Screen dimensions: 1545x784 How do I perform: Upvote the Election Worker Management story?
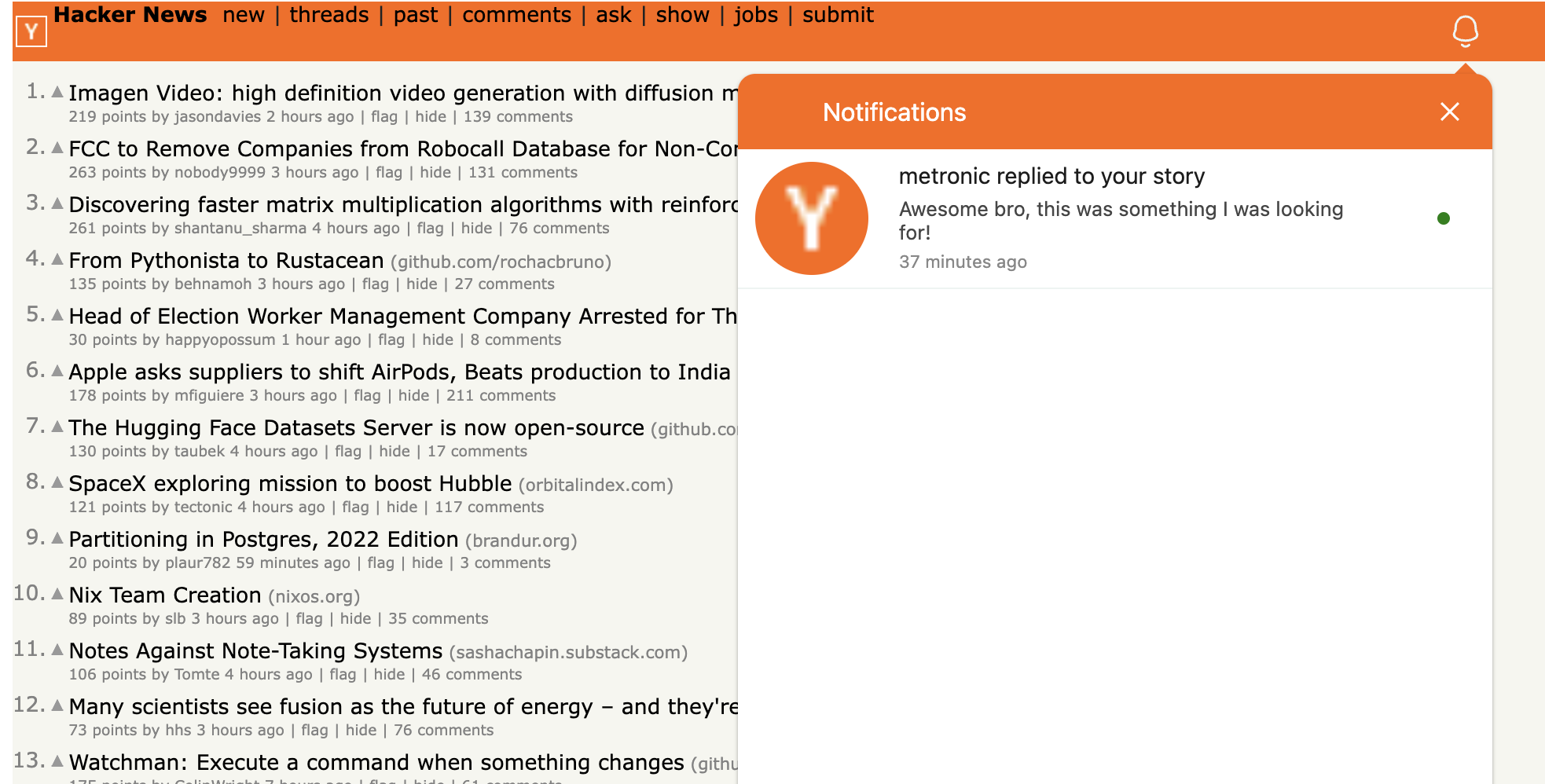pos(57,315)
